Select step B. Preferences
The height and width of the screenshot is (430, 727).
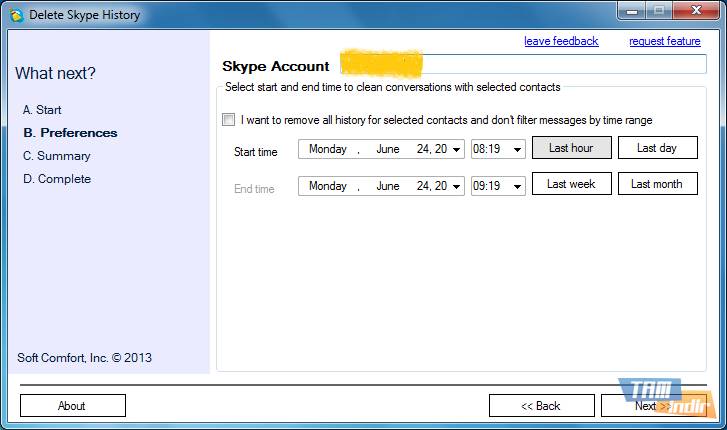(x=69, y=133)
